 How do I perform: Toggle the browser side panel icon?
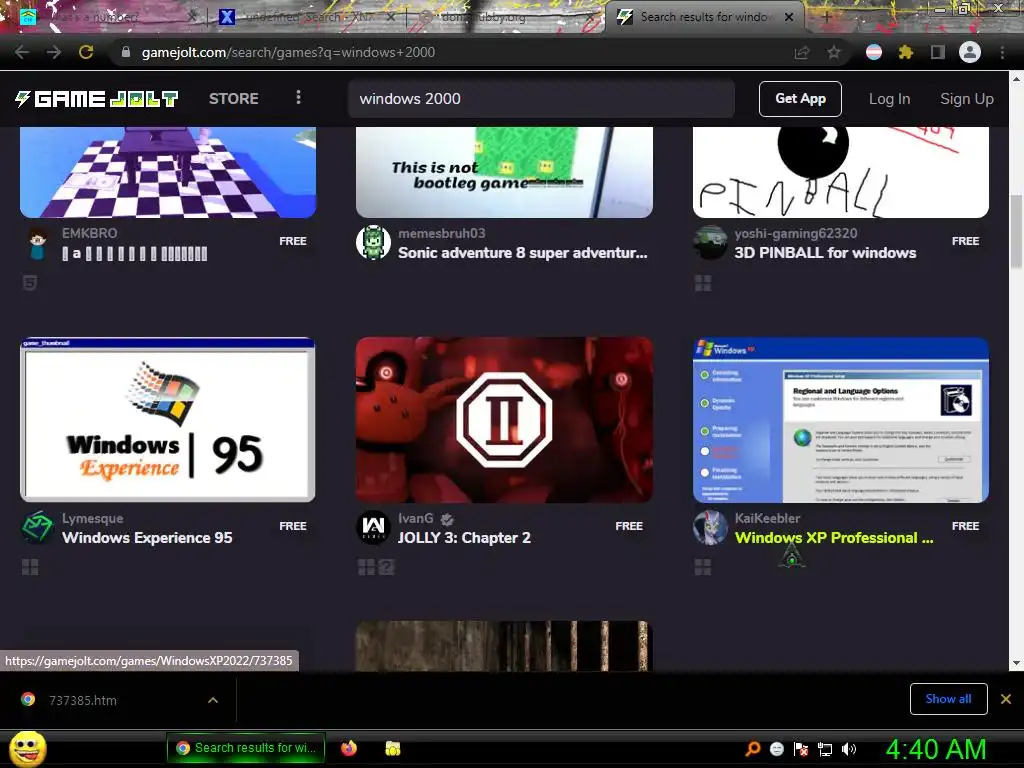pos(938,52)
